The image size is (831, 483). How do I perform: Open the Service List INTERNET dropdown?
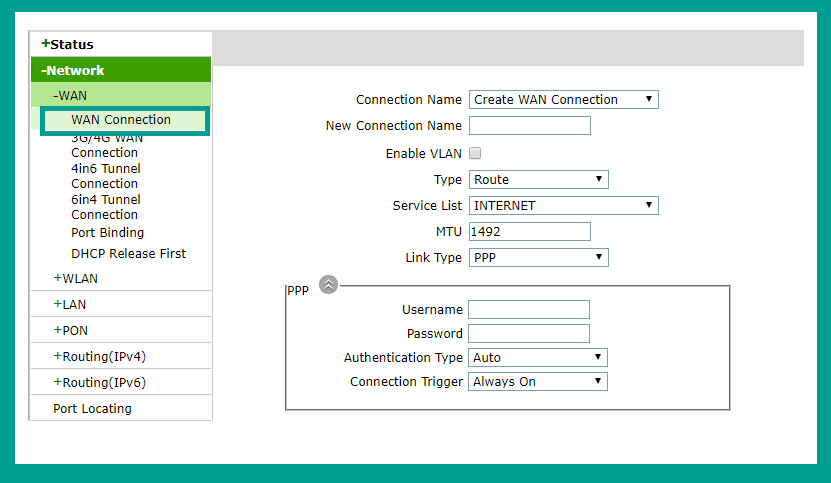tap(563, 206)
